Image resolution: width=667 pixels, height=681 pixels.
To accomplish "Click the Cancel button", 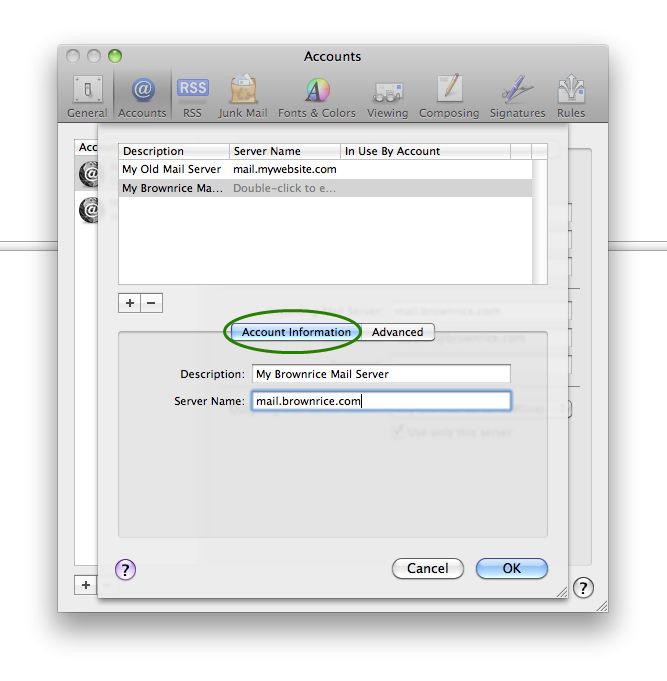I will point(428,569).
